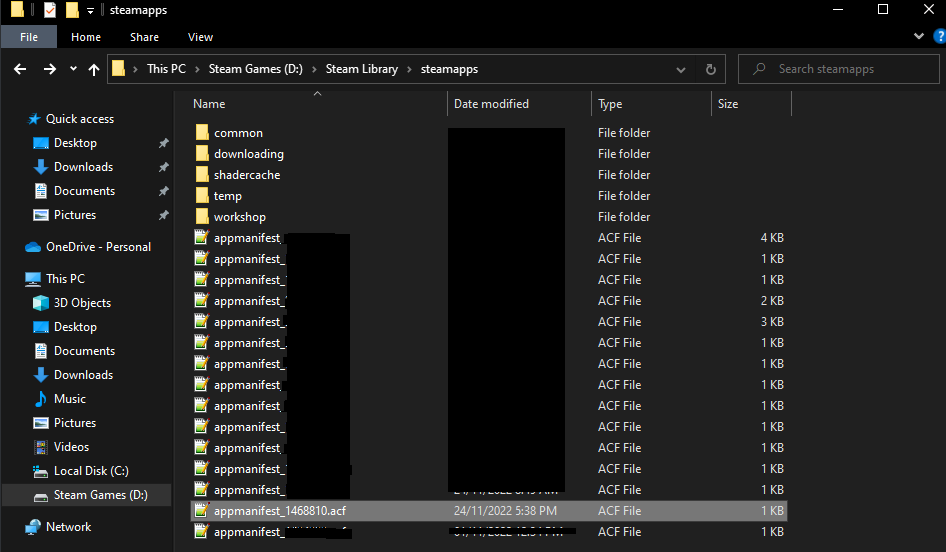Click the Forward navigation arrow
Screen dimensions: 946x552
(x=50, y=69)
